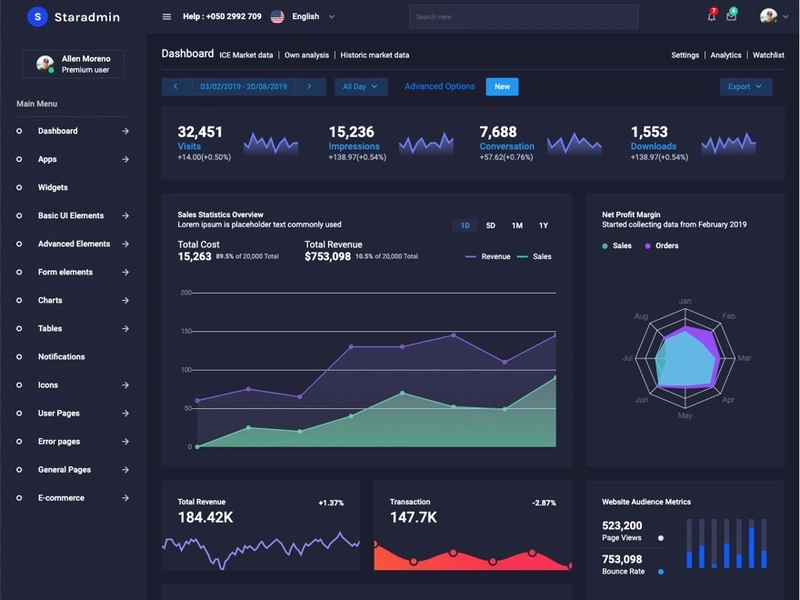
Task: Open the Export dropdown
Action: coord(745,87)
